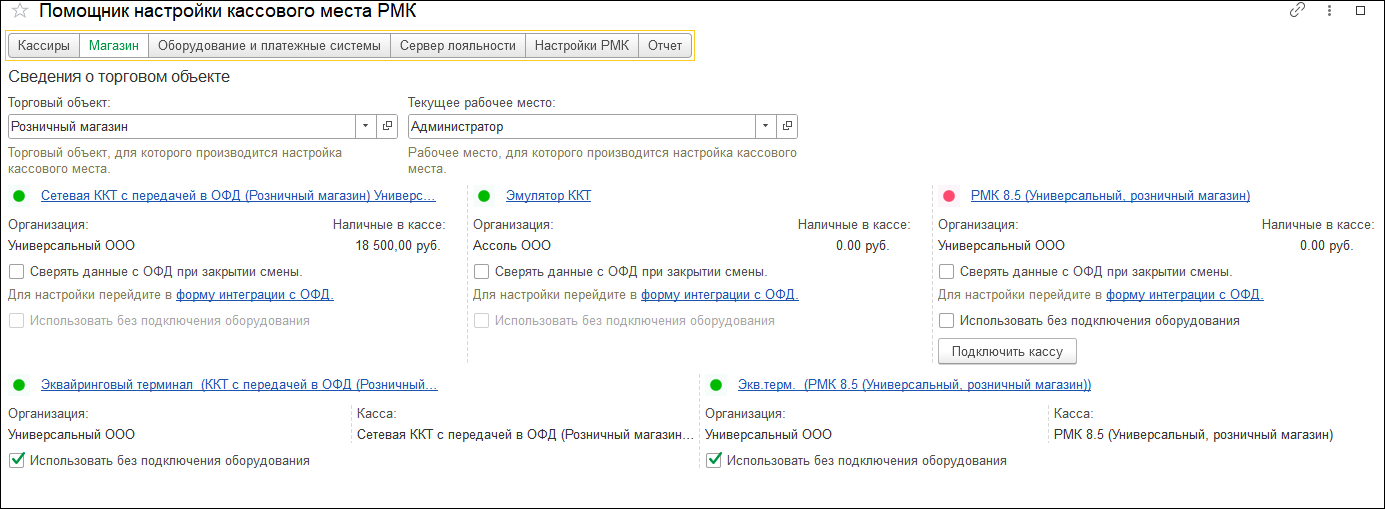
Task: Open OFD integration form link under Эмулятор
Action: (x=719, y=295)
